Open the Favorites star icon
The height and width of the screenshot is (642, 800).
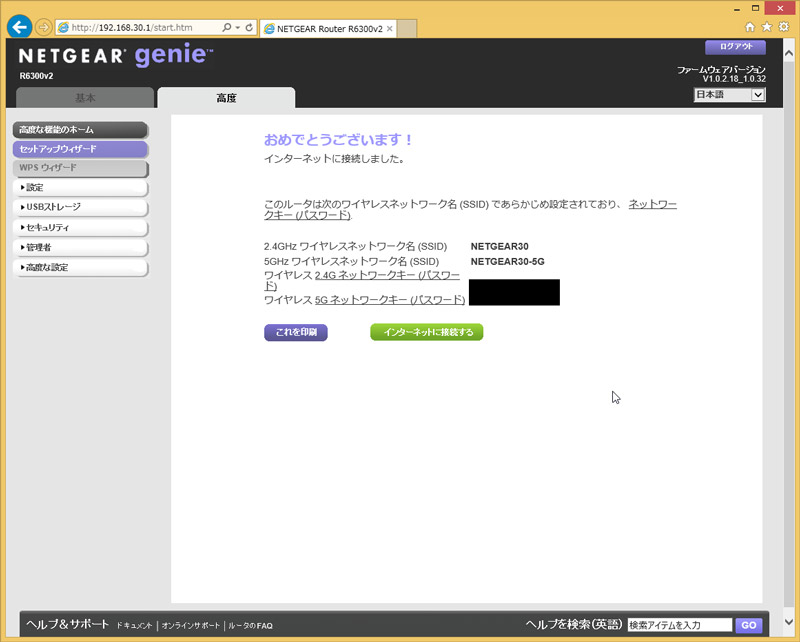tap(766, 27)
